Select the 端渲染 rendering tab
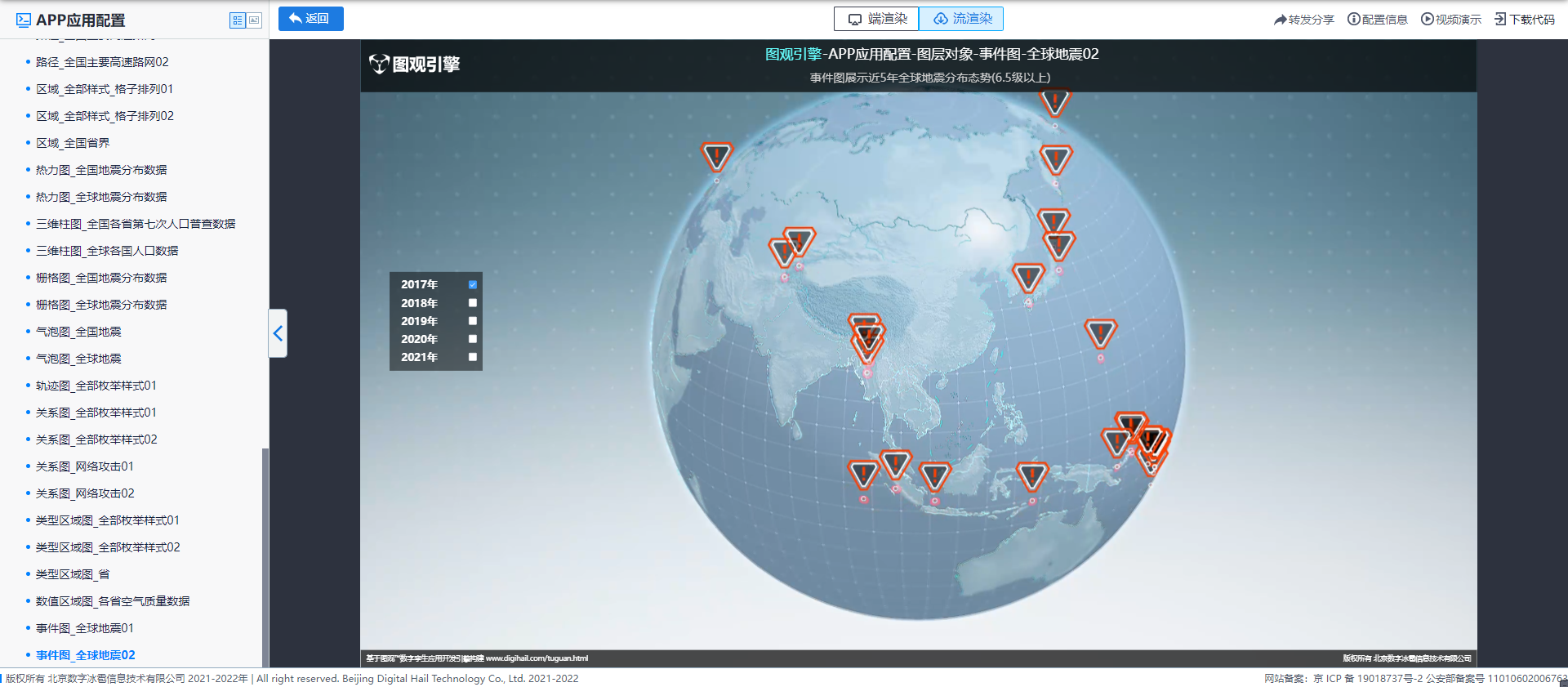The width and height of the screenshot is (1568, 687). tap(876, 19)
